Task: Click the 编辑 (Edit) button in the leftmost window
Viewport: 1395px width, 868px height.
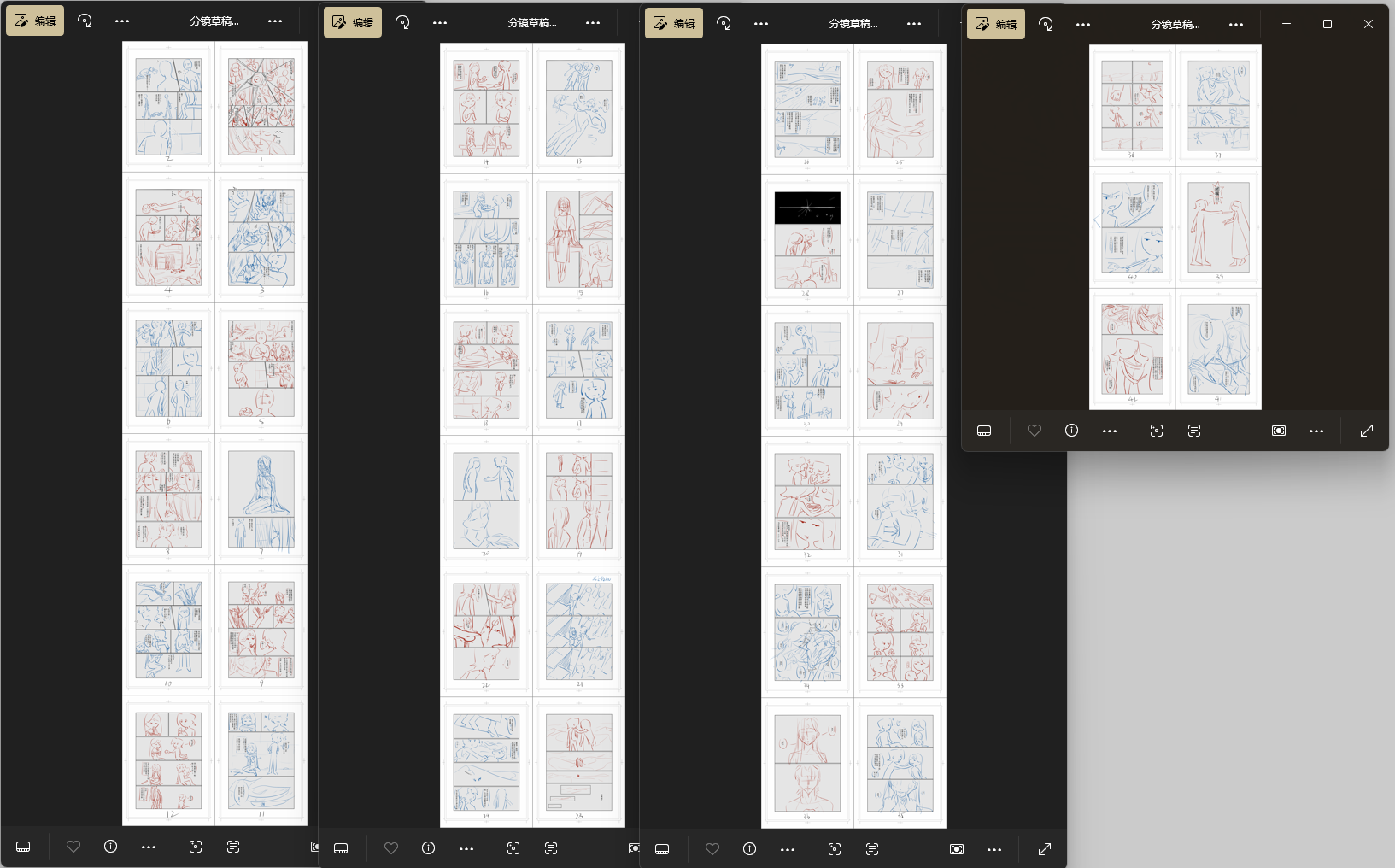Action: [x=35, y=21]
